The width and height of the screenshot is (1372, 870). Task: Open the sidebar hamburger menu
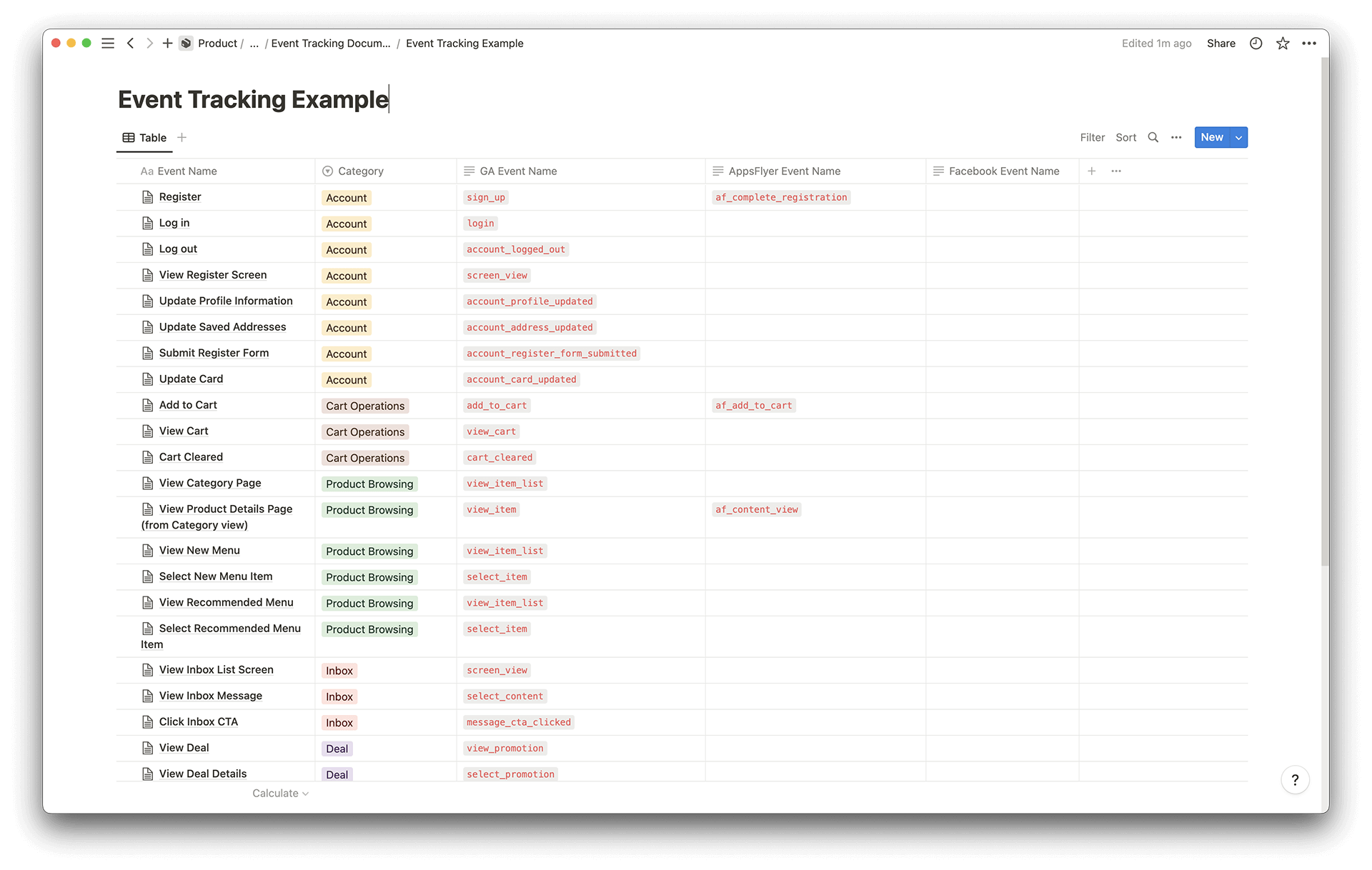click(108, 44)
